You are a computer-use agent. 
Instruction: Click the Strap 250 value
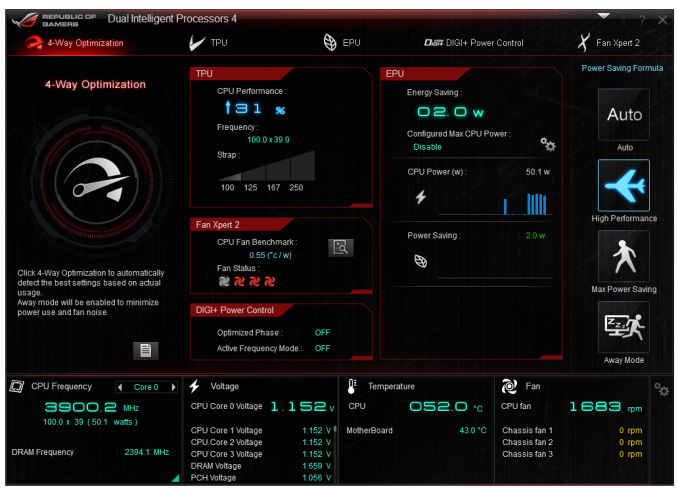coord(296,188)
